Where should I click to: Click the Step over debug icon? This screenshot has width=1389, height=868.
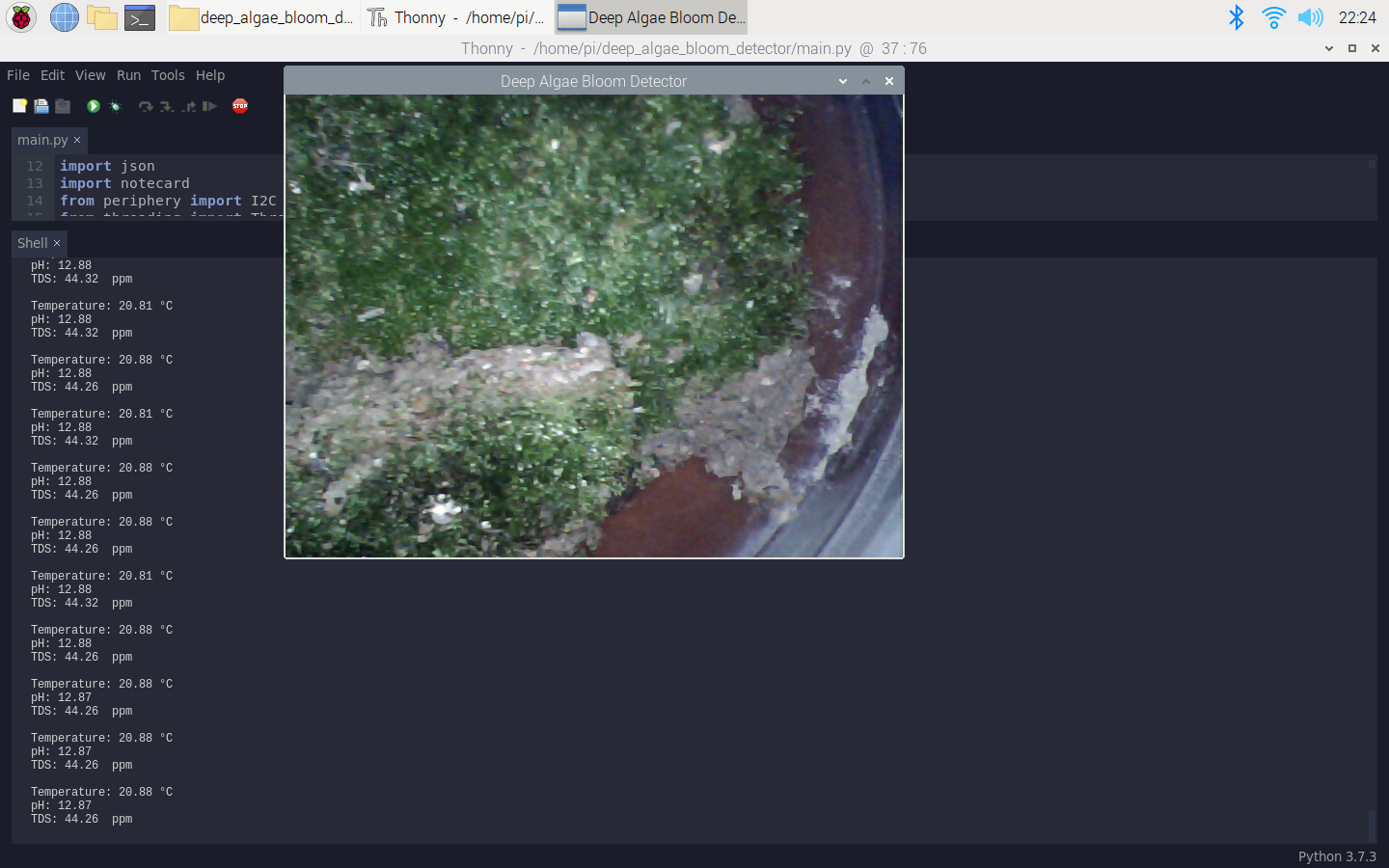point(146,106)
